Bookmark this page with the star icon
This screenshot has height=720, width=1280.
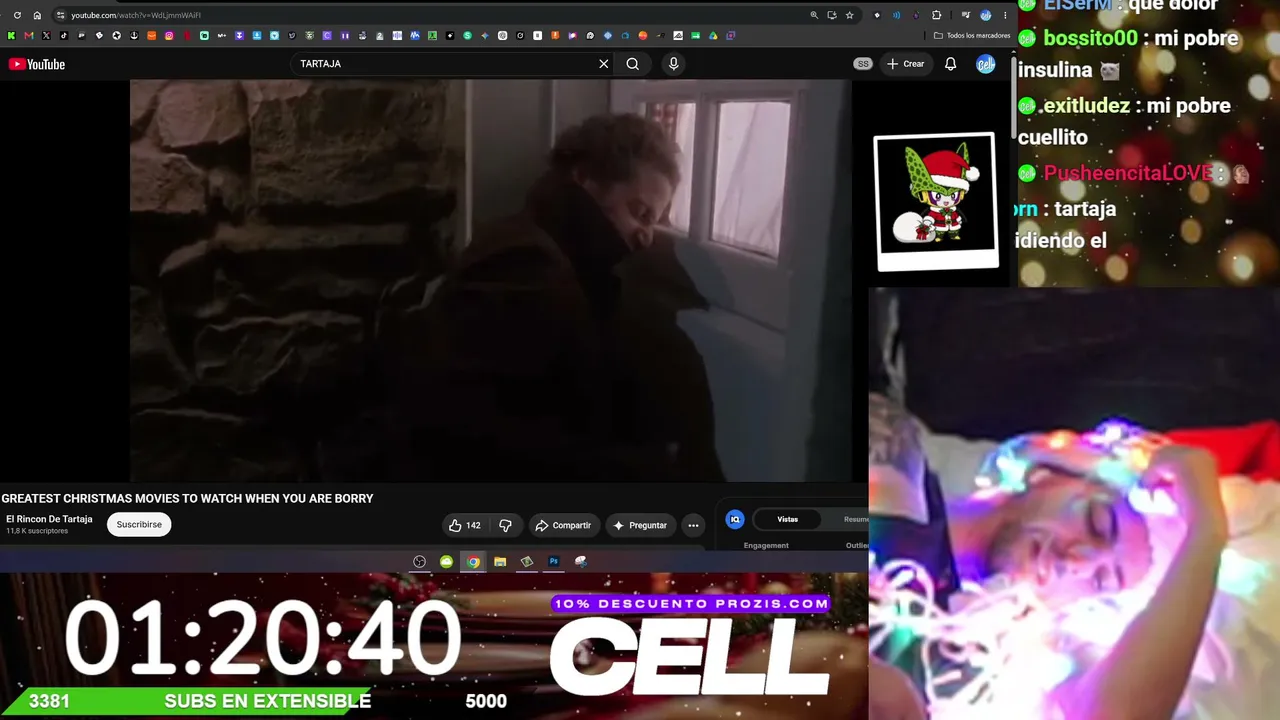point(850,15)
